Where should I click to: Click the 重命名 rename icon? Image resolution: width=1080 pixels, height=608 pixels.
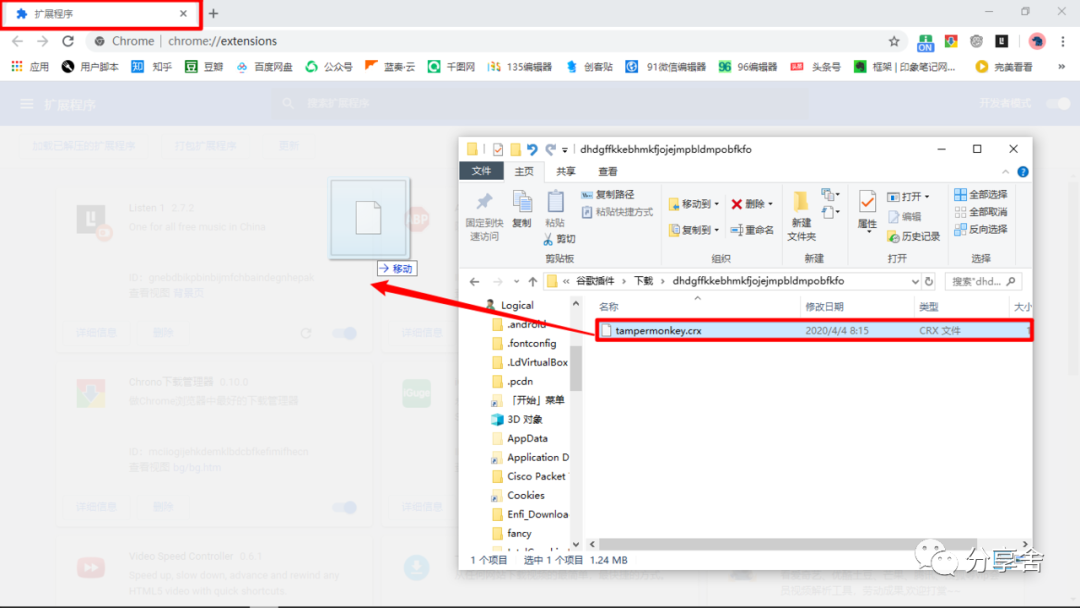[736, 229]
